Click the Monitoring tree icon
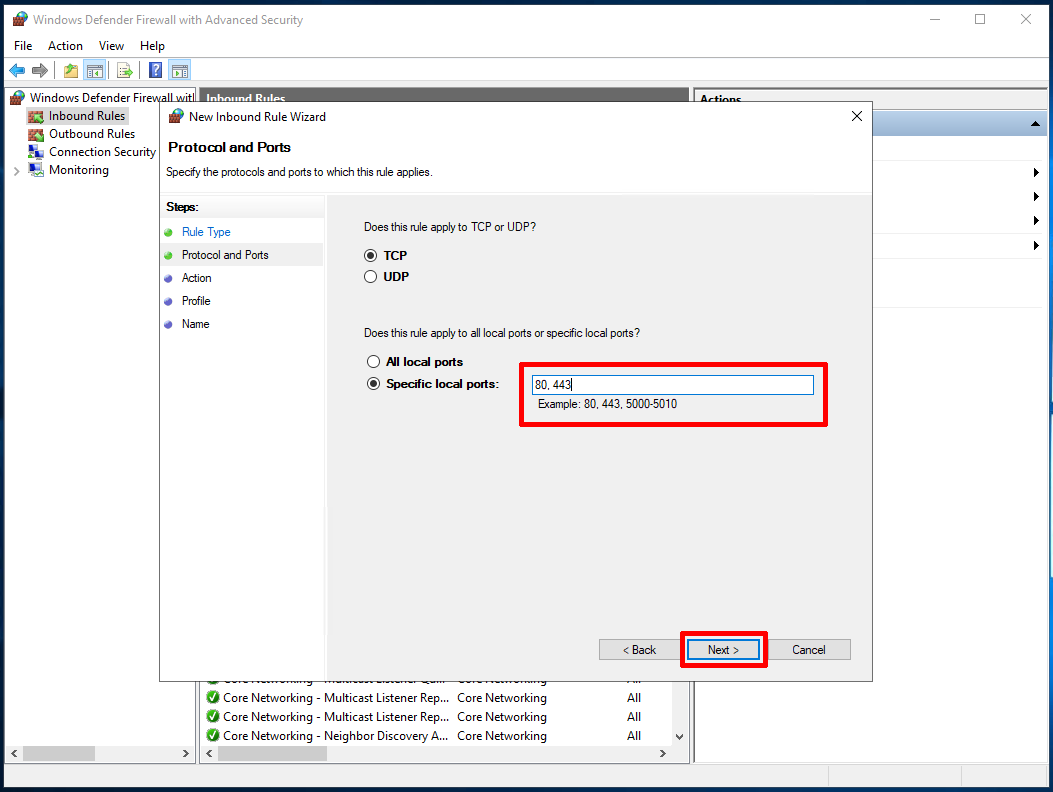The height and width of the screenshot is (792, 1053). (36, 170)
